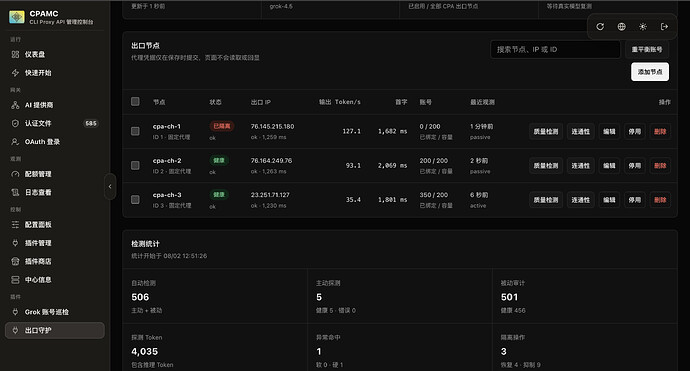690x371 pixels.
Task: Go to 插件商店 menu item
Action: pos(55,261)
